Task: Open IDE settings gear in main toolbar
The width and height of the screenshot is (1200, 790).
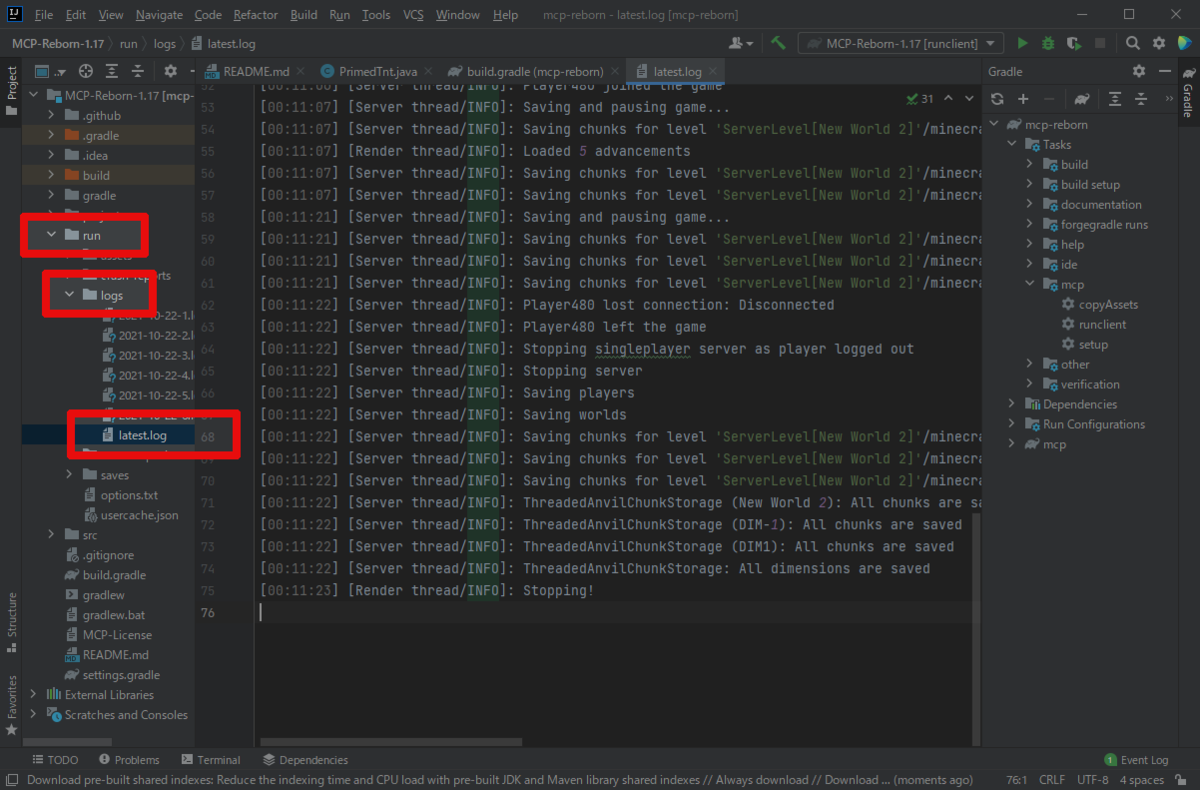Action: pos(1159,43)
